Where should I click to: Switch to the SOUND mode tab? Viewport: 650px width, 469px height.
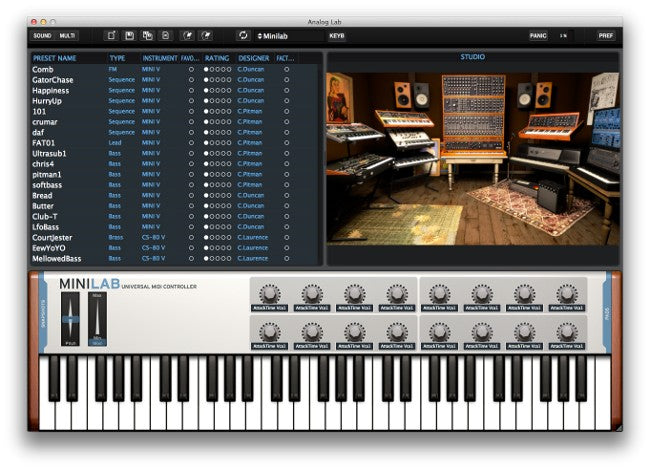click(x=42, y=36)
